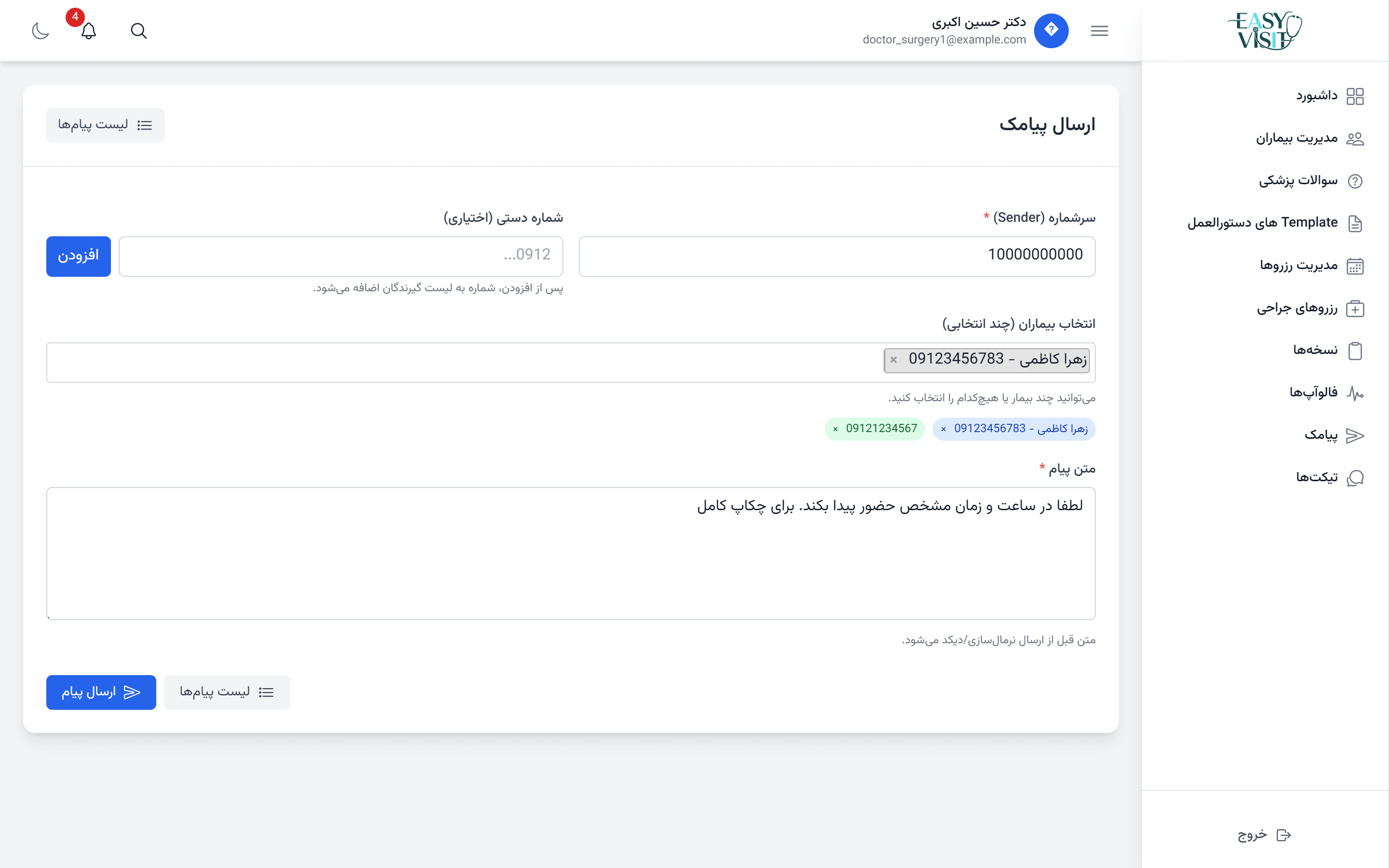This screenshot has height=868, width=1389.
Task: Open داشبورد in the sidebar
Action: point(1317,96)
